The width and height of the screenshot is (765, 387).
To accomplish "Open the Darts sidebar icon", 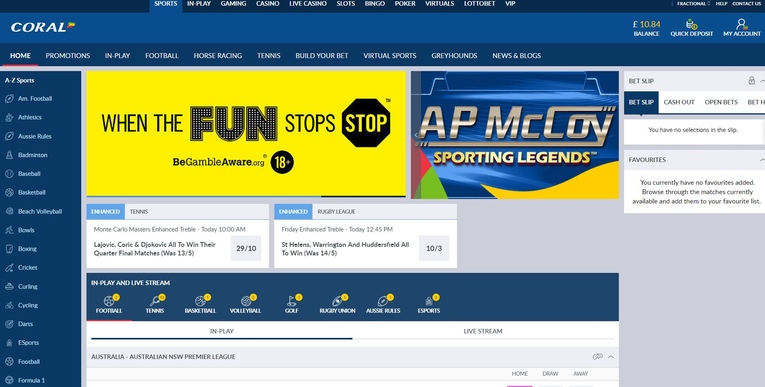I will [x=9, y=324].
